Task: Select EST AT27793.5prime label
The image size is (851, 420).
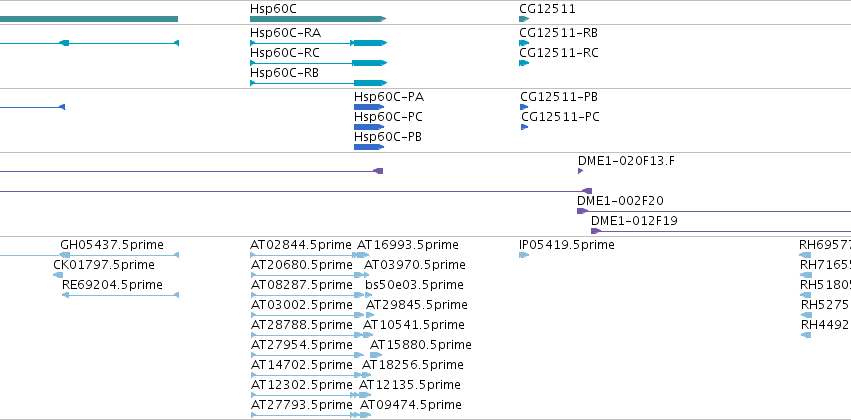Action: coord(302,405)
